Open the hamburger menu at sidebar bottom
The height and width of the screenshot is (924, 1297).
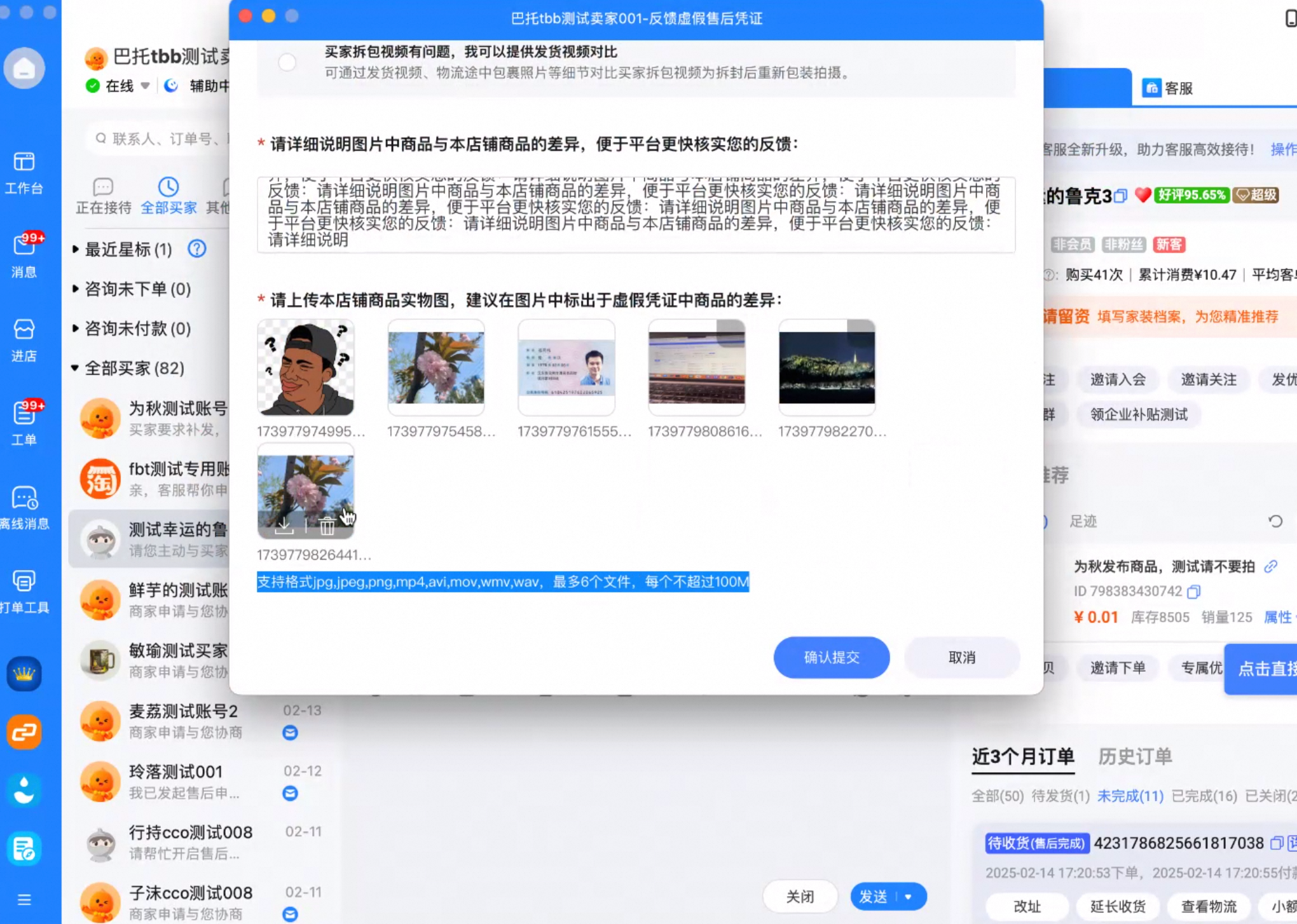tap(24, 900)
